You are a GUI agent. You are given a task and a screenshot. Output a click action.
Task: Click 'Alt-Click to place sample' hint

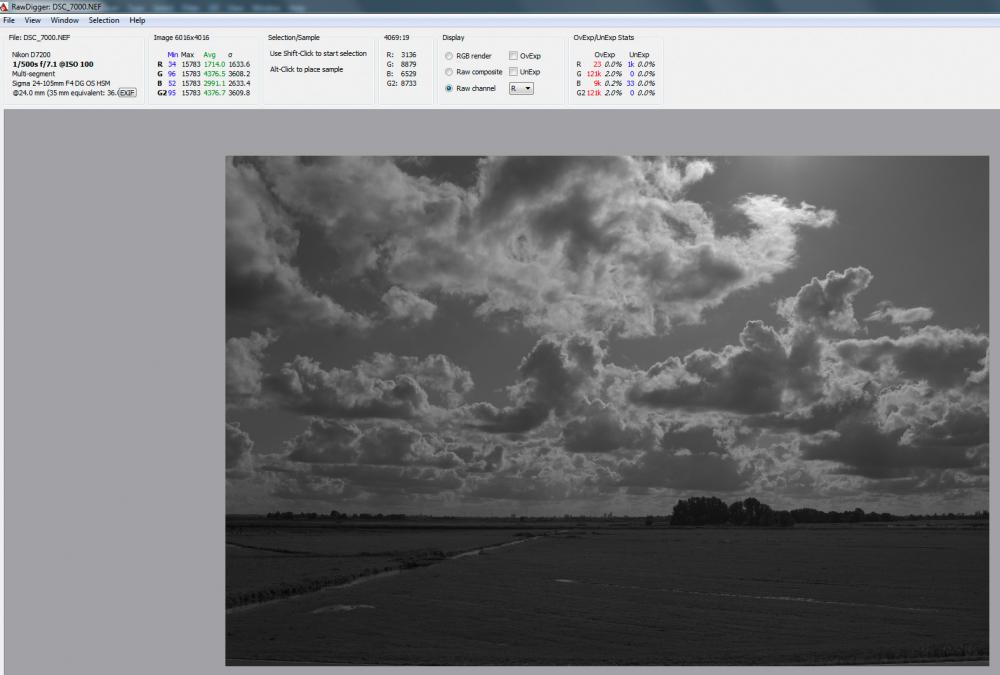tap(306, 70)
